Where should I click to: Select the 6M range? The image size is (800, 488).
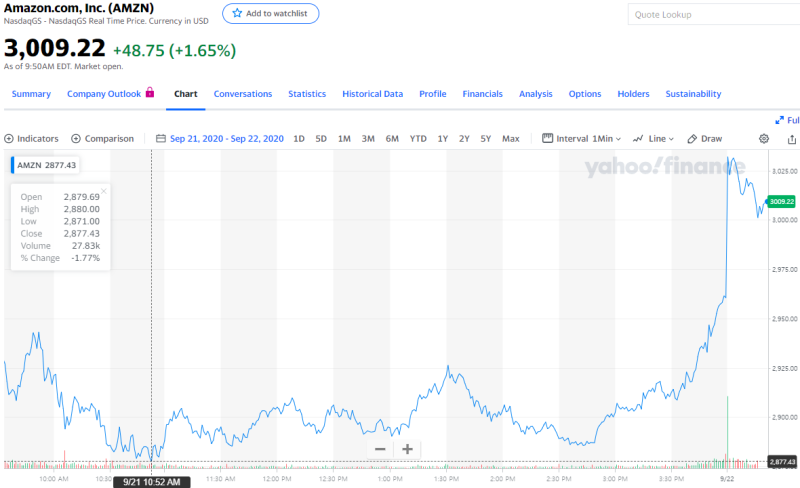(x=392, y=139)
